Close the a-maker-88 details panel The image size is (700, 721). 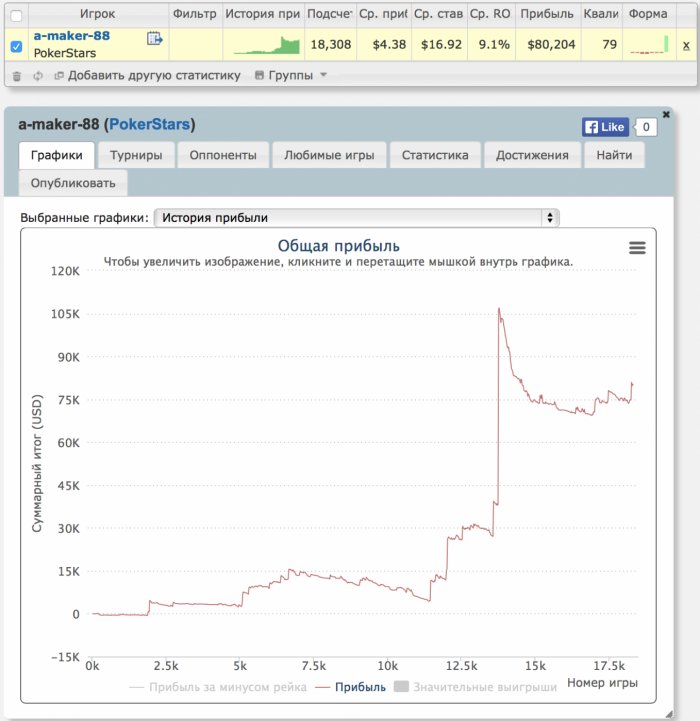click(x=666, y=114)
